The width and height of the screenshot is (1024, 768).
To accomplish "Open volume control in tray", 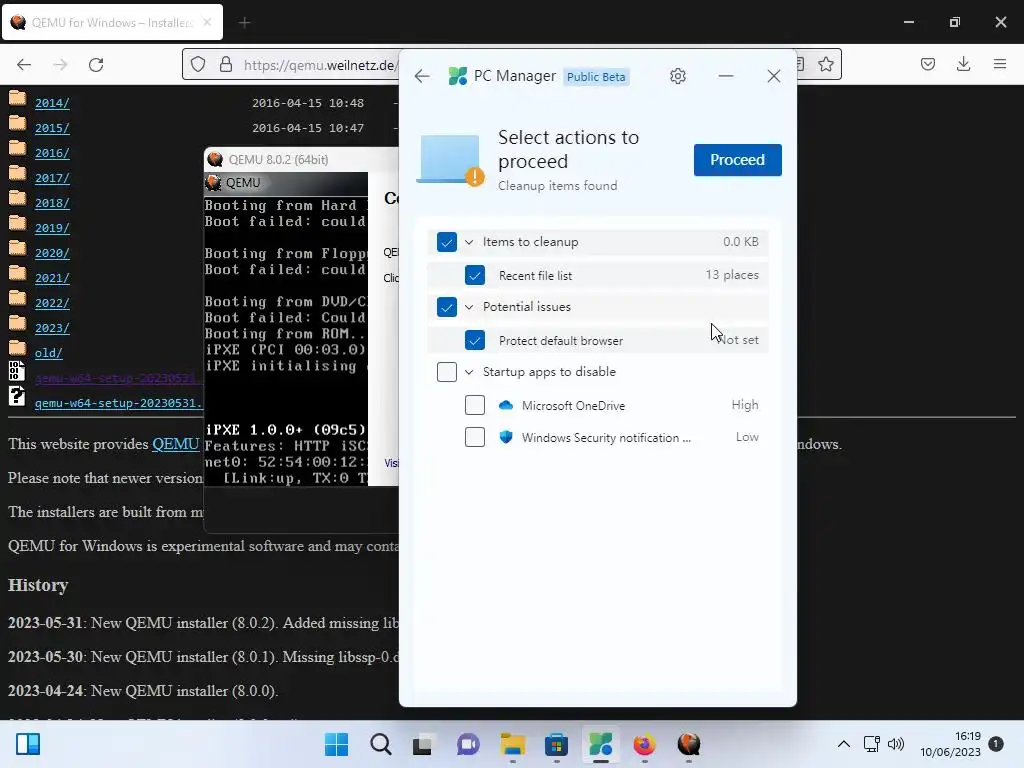I will (x=896, y=744).
